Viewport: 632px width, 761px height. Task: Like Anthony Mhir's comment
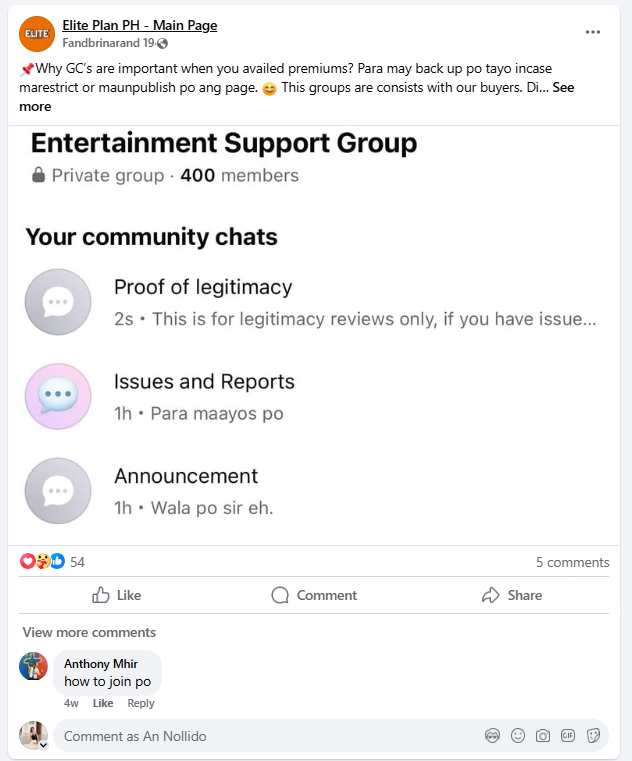(x=103, y=703)
